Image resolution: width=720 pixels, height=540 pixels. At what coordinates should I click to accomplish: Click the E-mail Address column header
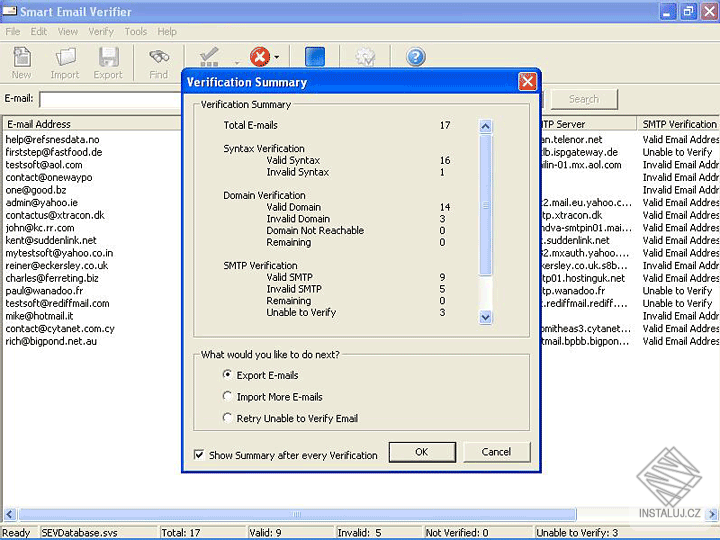(x=92, y=124)
